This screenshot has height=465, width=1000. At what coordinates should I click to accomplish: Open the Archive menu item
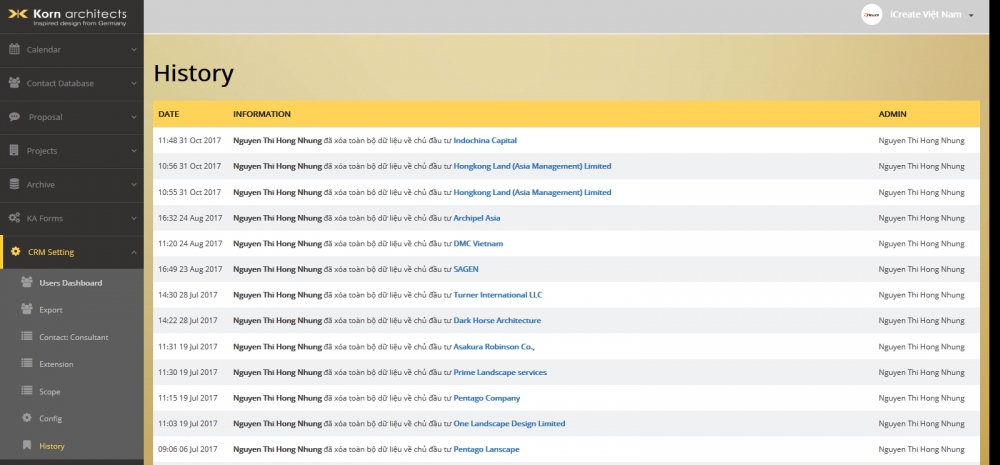point(72,185)
